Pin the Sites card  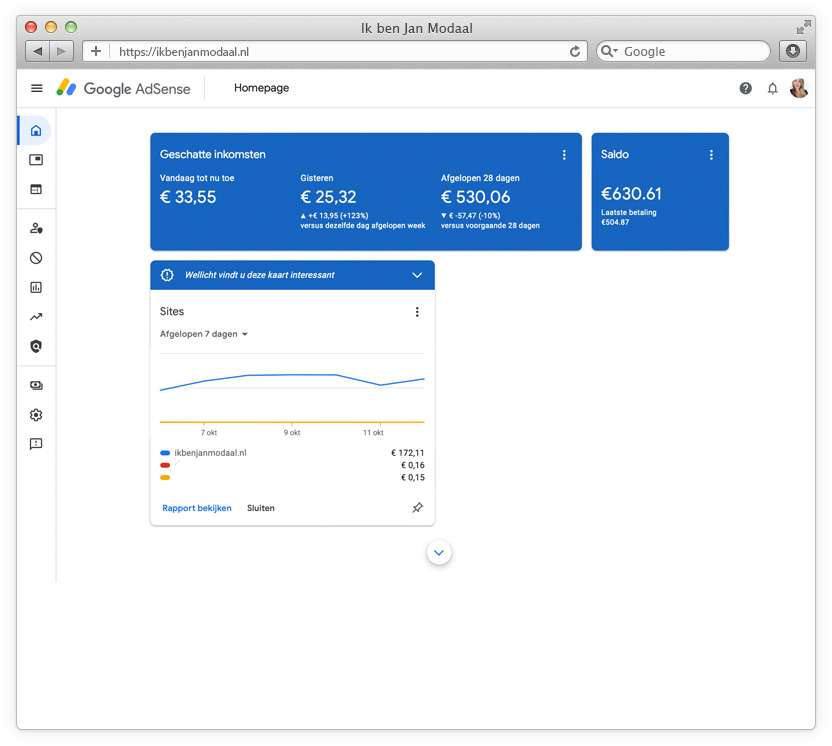coord(418,508)
